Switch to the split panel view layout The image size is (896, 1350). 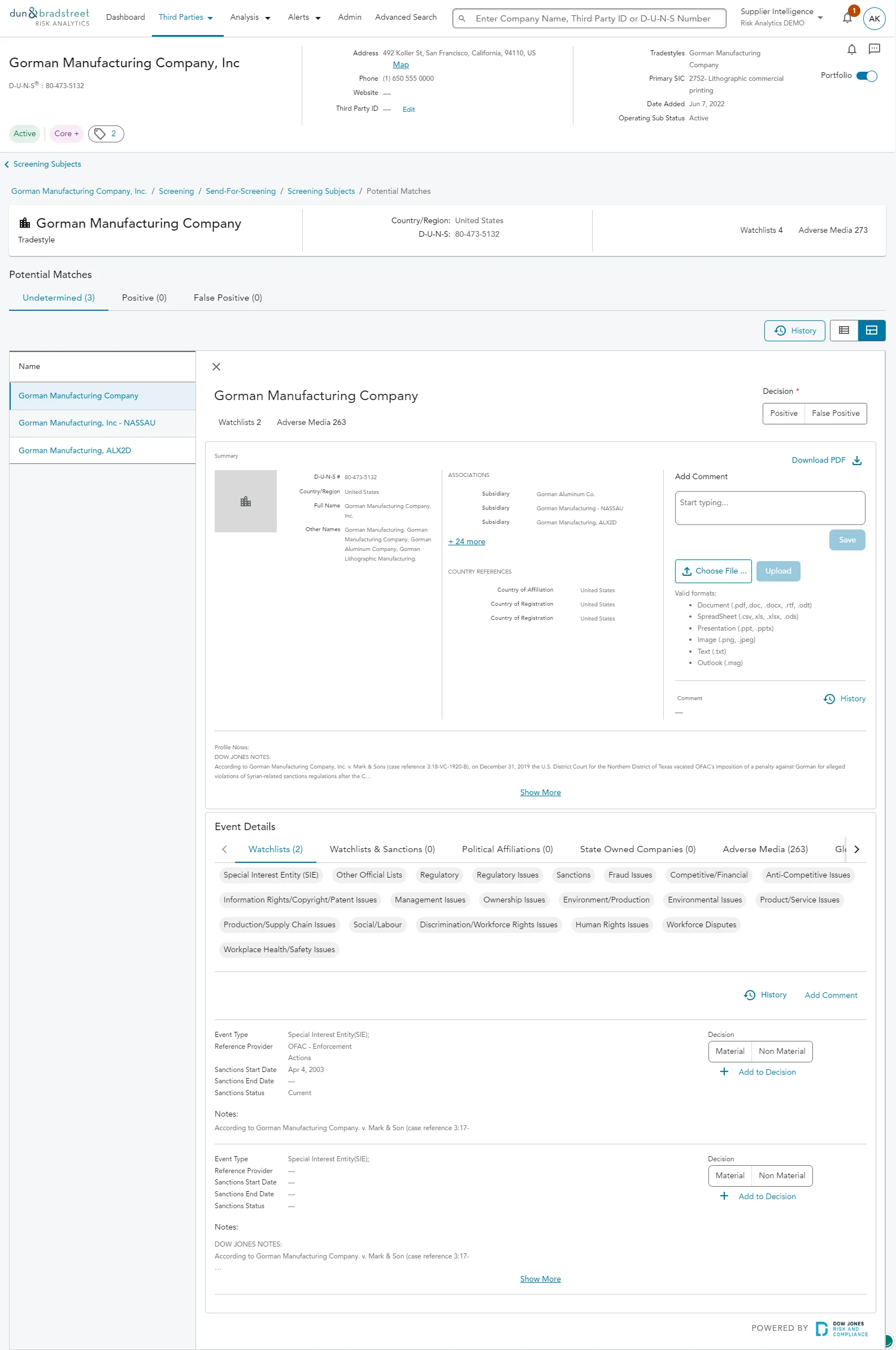tap(872, 331)
